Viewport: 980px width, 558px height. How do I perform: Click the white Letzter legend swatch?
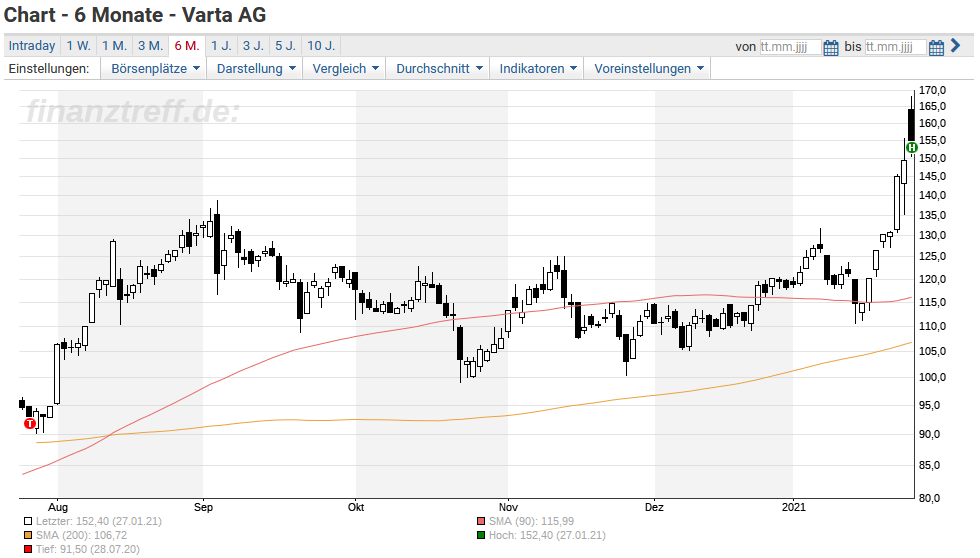[x=28, y=521]
